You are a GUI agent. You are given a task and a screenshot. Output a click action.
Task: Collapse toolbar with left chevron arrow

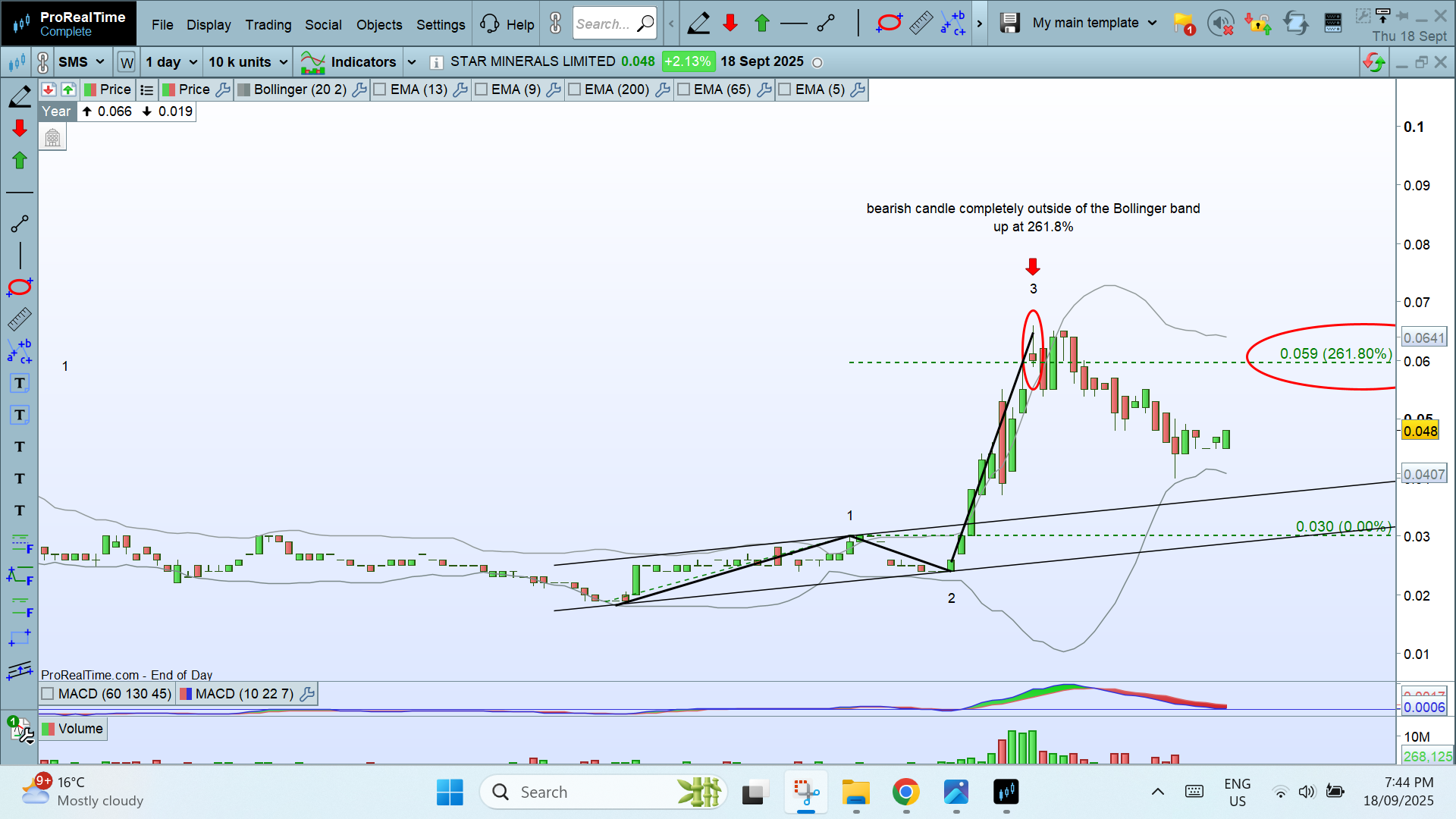(671, 24)
